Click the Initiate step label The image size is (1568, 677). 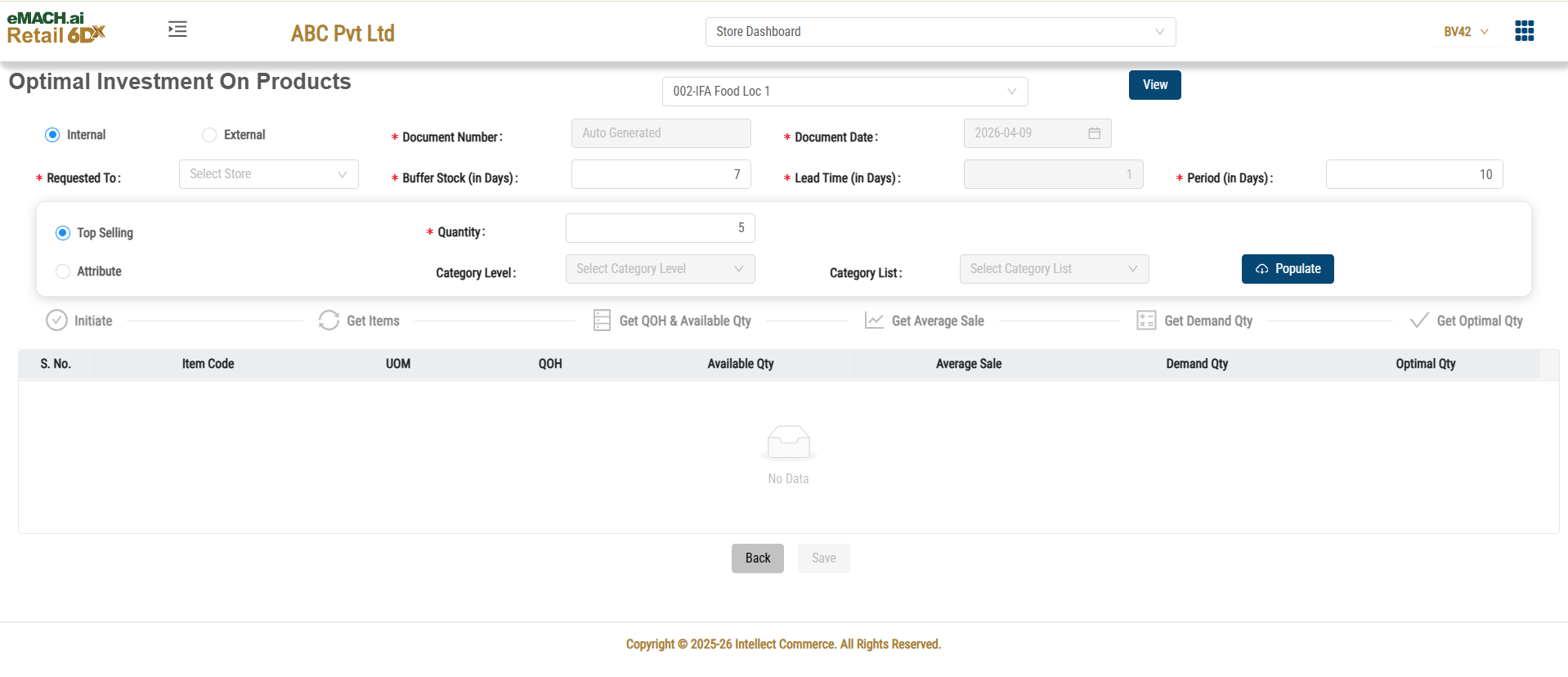click(x=93, y=321)
